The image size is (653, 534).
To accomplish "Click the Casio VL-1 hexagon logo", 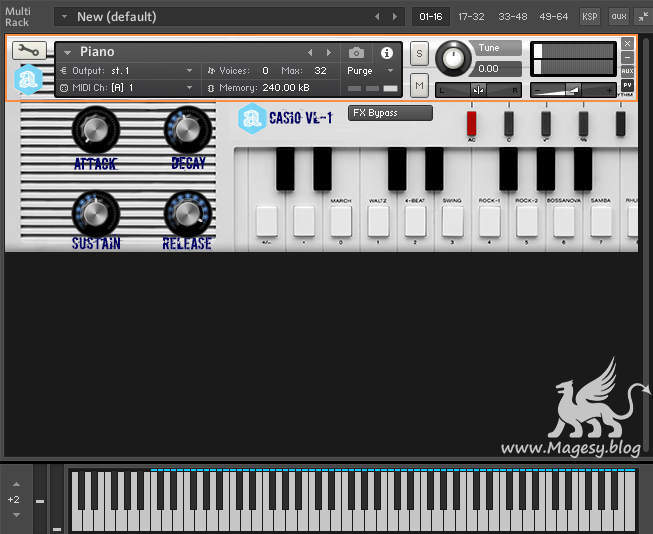I will [252, 119].
